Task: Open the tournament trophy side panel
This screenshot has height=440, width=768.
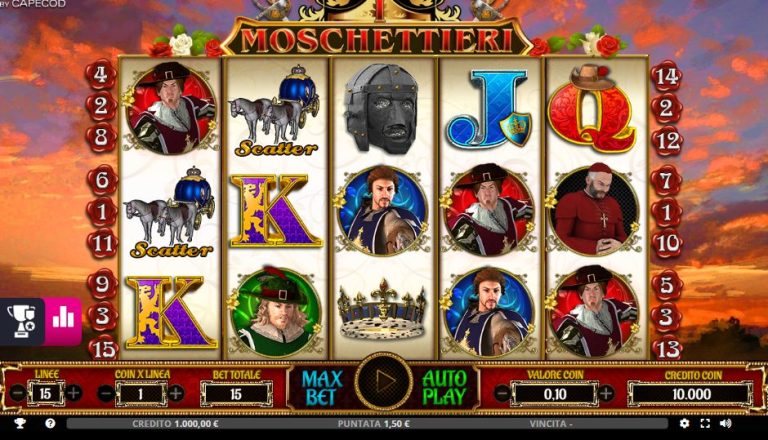Action: (22, 321)
